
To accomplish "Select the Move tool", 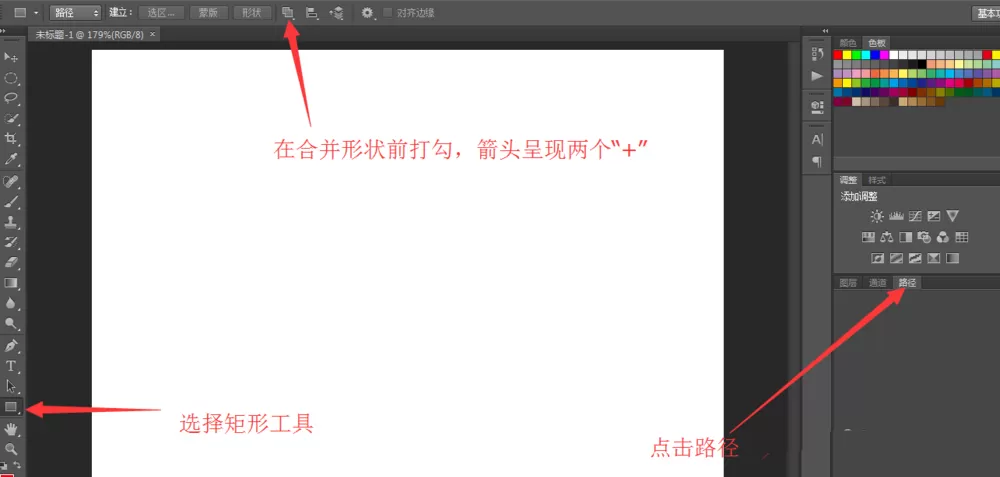I will click(11, 57).
